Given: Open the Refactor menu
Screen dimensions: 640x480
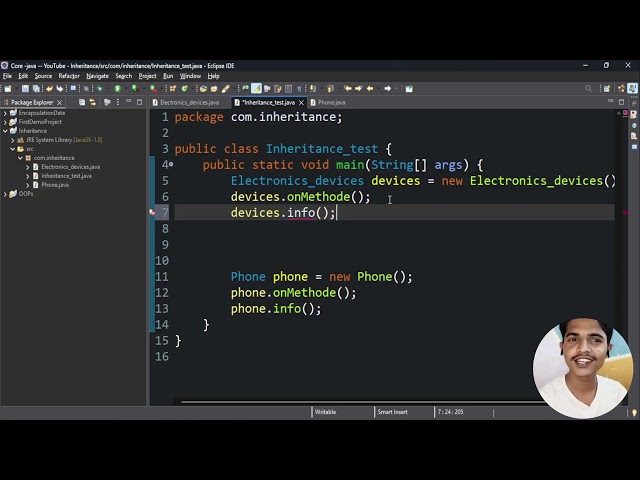Looking at the screenshot, I should pos(69,76).
